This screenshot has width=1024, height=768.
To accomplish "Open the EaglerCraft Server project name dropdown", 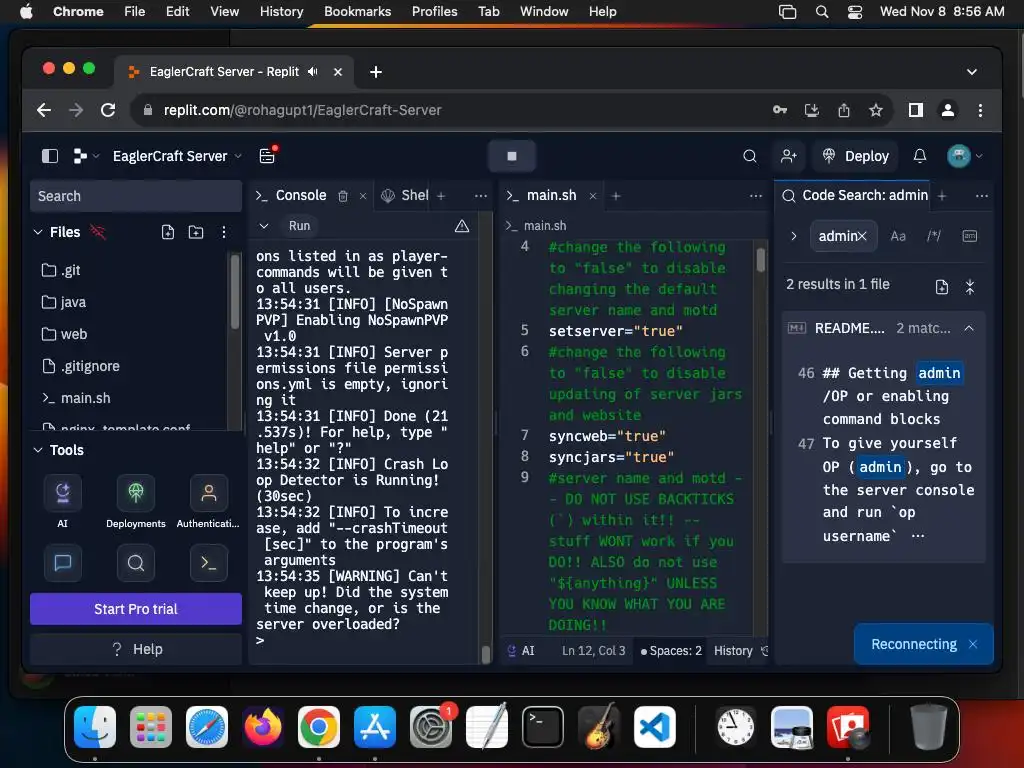I will [x=176, y=156].
